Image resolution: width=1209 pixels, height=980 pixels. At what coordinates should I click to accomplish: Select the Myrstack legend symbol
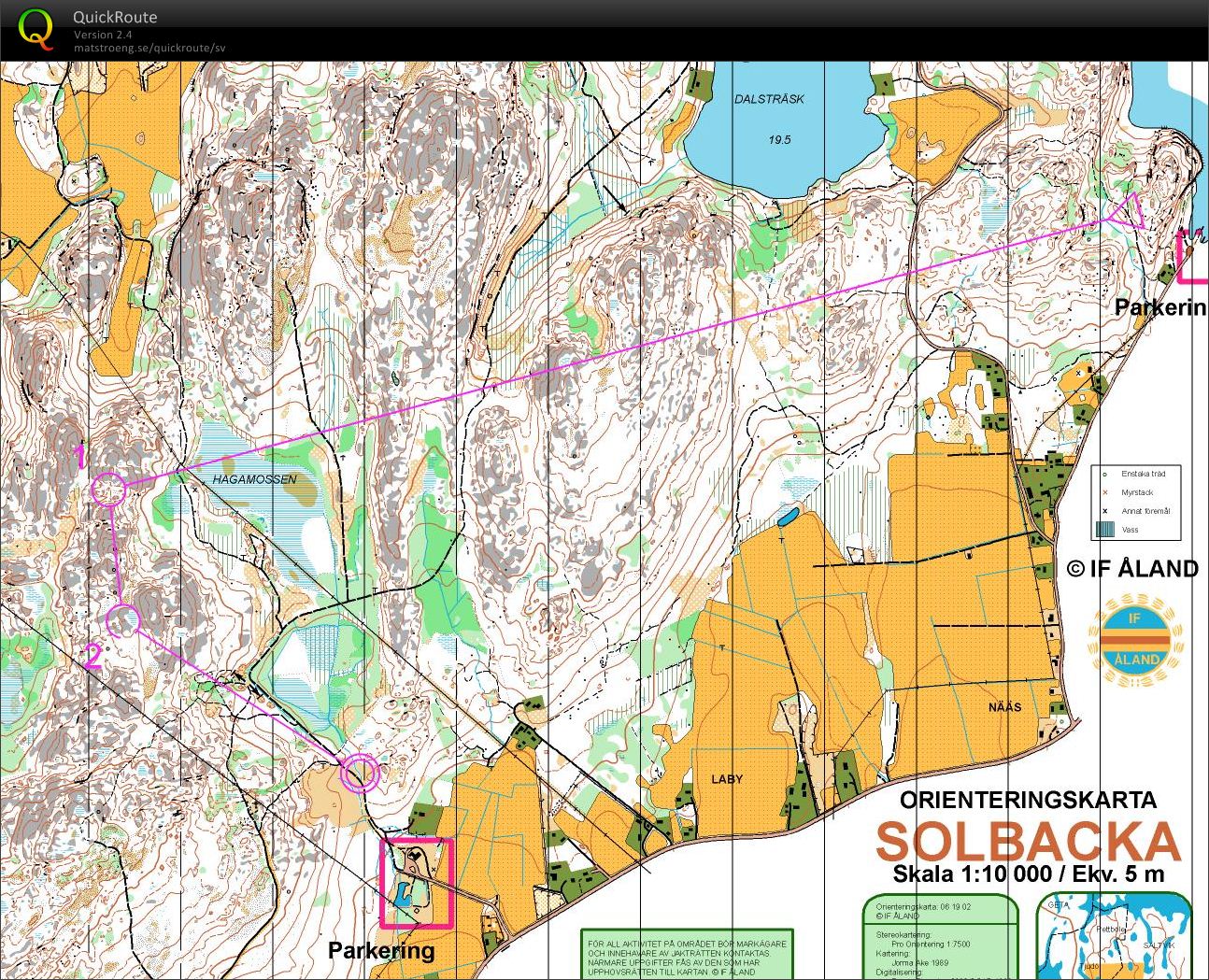coord(1105,492)
